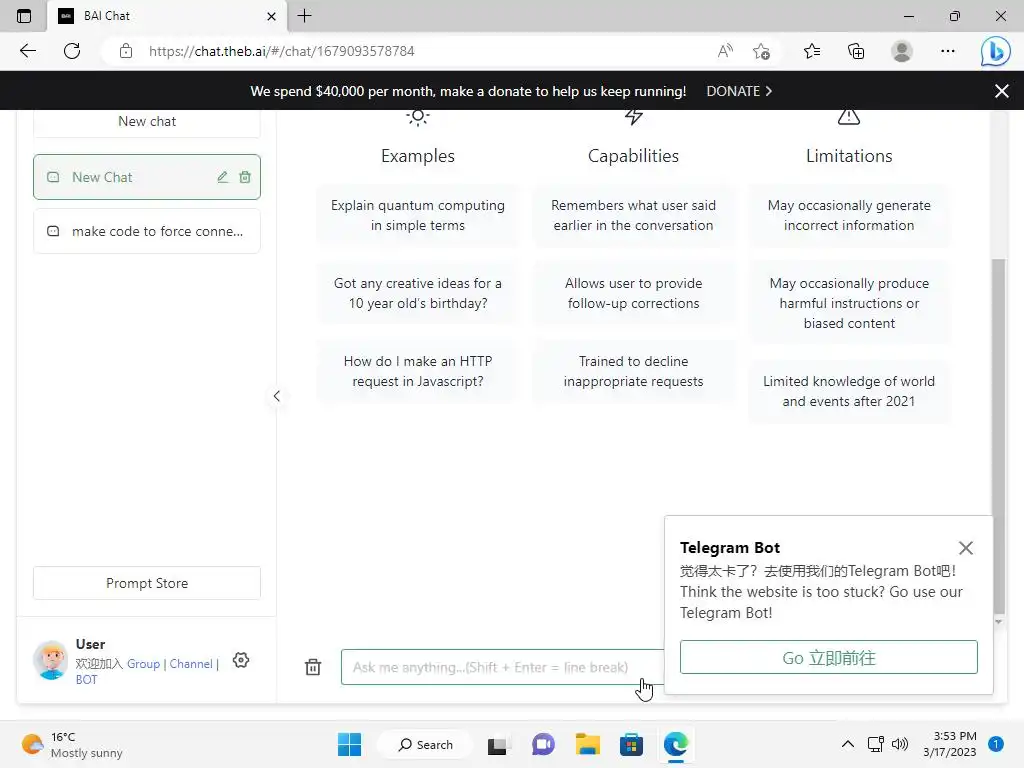The image size is (1024, 768).
Task: Select the BAI Chat browser tab
Action: coord(167,16)
